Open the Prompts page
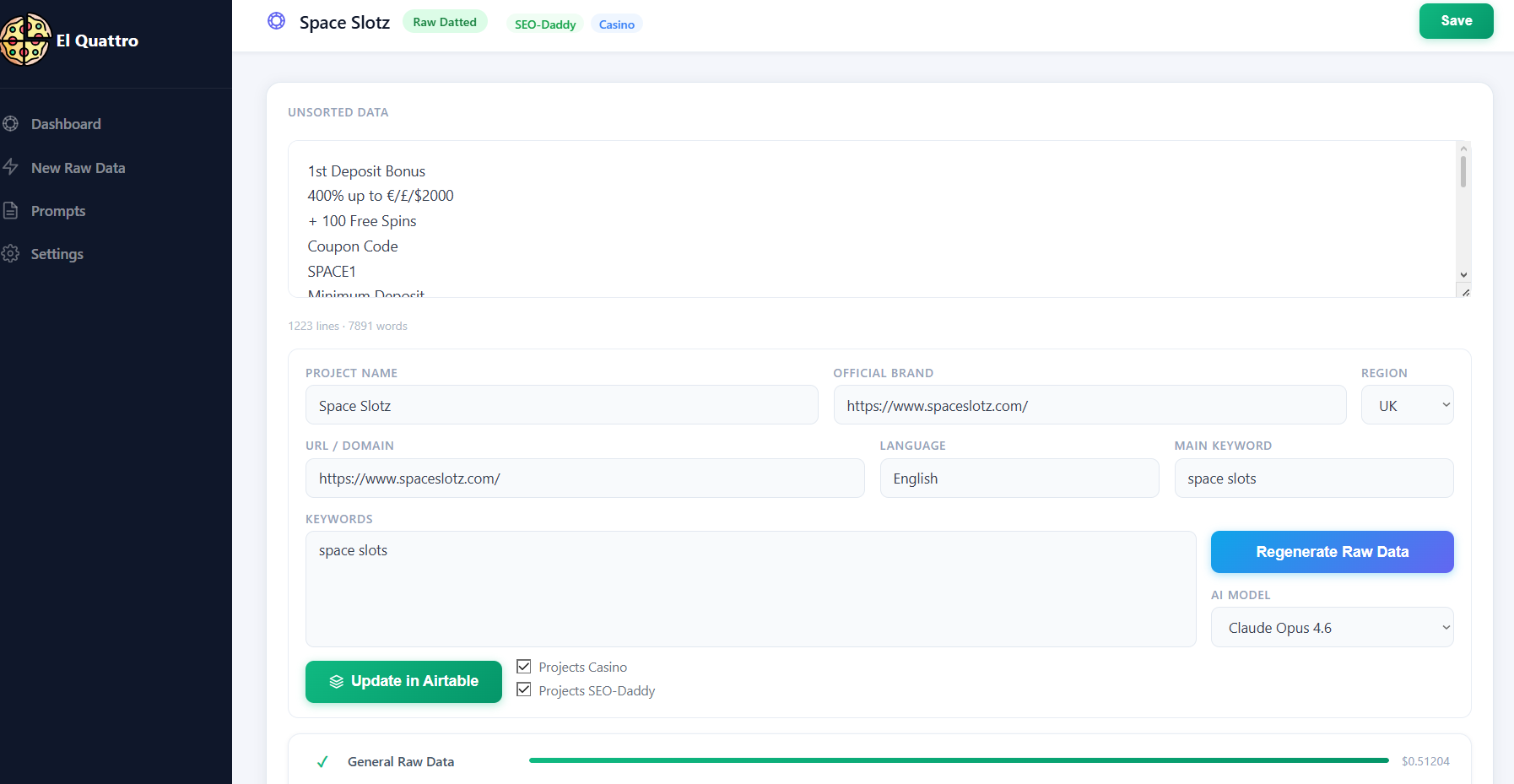This screenshot has height=784, width=1514. [x=58, y=211]
